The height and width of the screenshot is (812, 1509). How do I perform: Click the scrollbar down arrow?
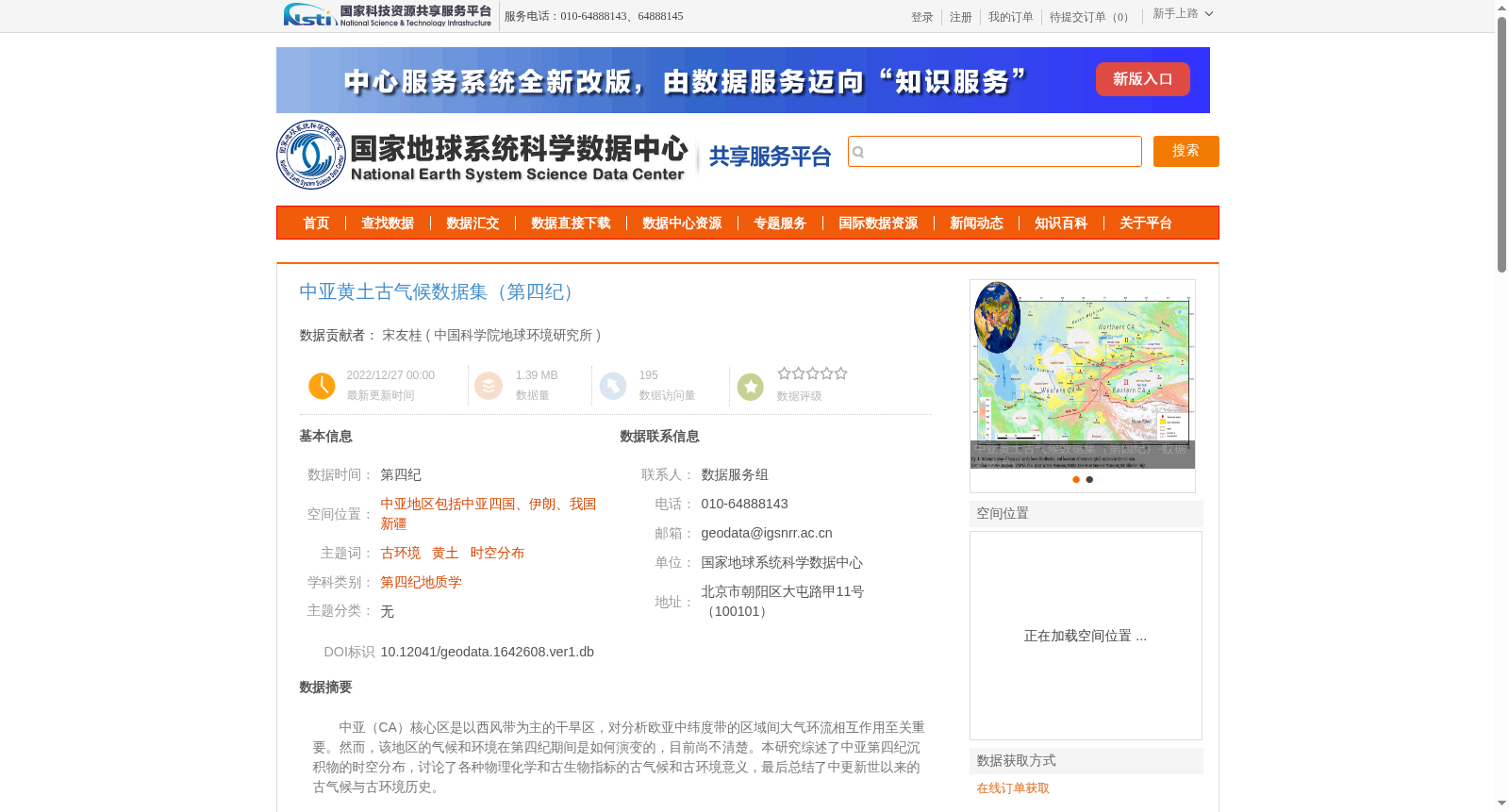[x=1501, y=804]
